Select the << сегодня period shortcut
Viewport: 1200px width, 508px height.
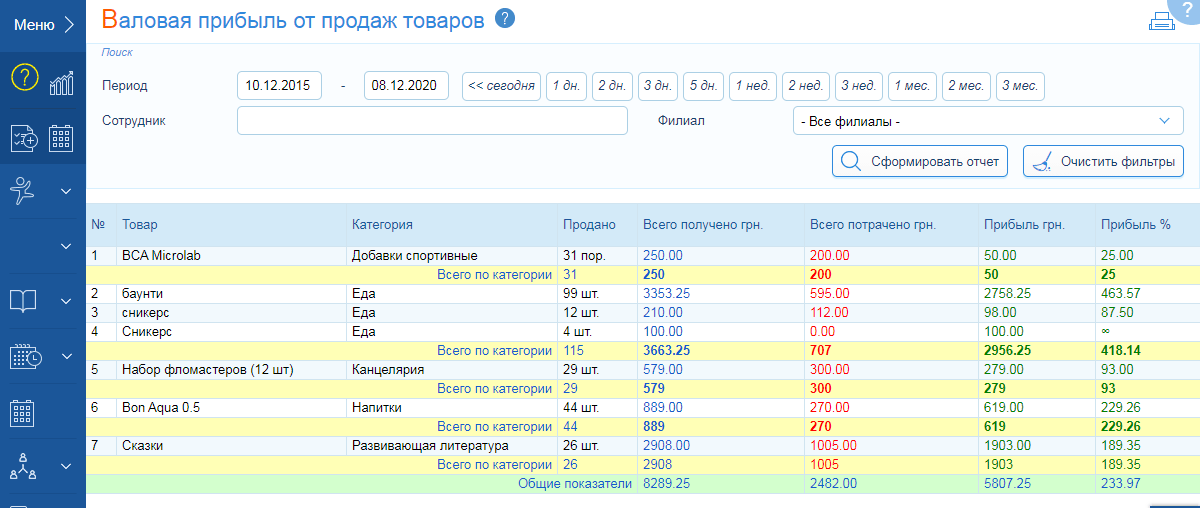[501, 86]
